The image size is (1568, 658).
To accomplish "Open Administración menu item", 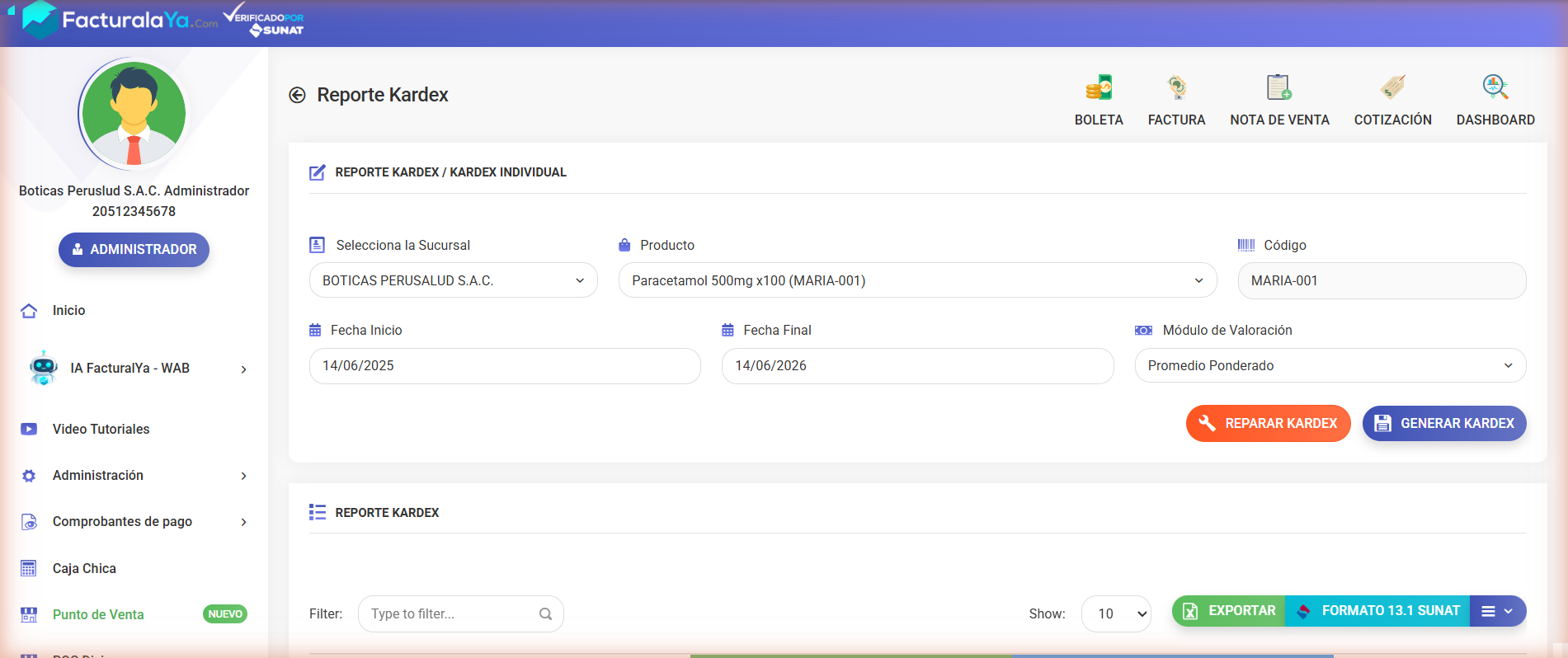I will (x=98, y=476).
